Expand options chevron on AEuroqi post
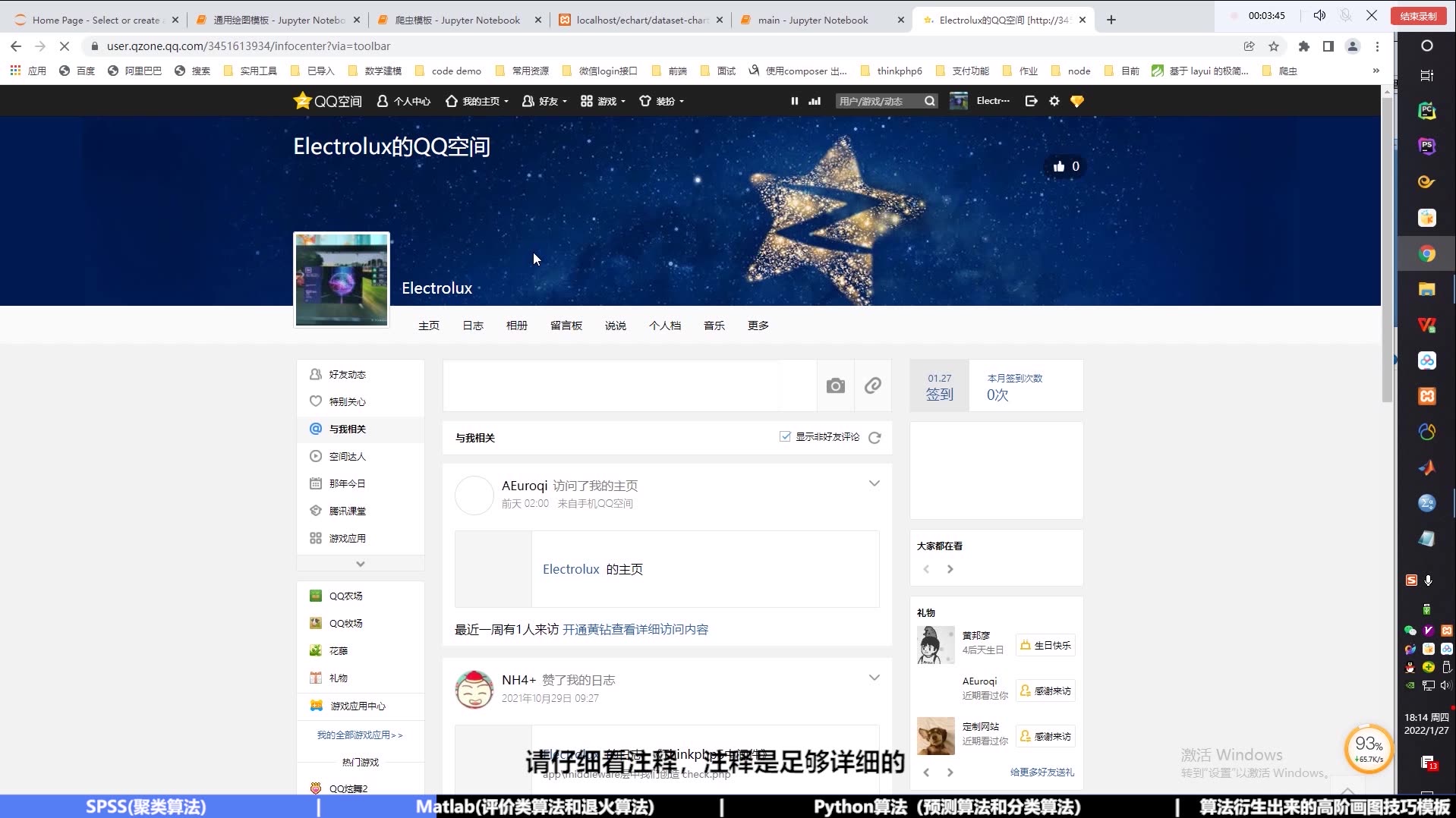The width and height of the screenshot is (1456, 818). [x=875, y=483]
